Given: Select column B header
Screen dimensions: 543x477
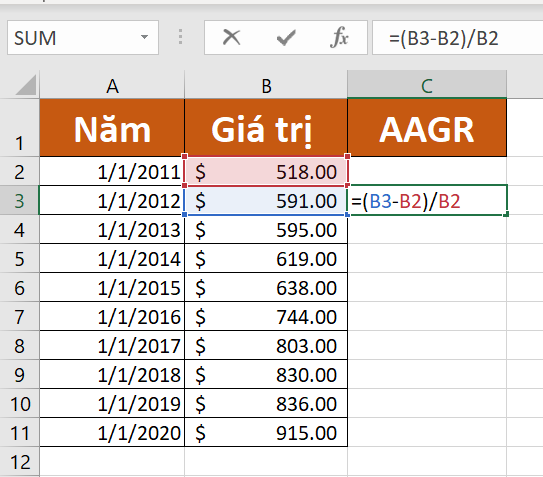Looking at the screenshot, I should coord(266,85).
